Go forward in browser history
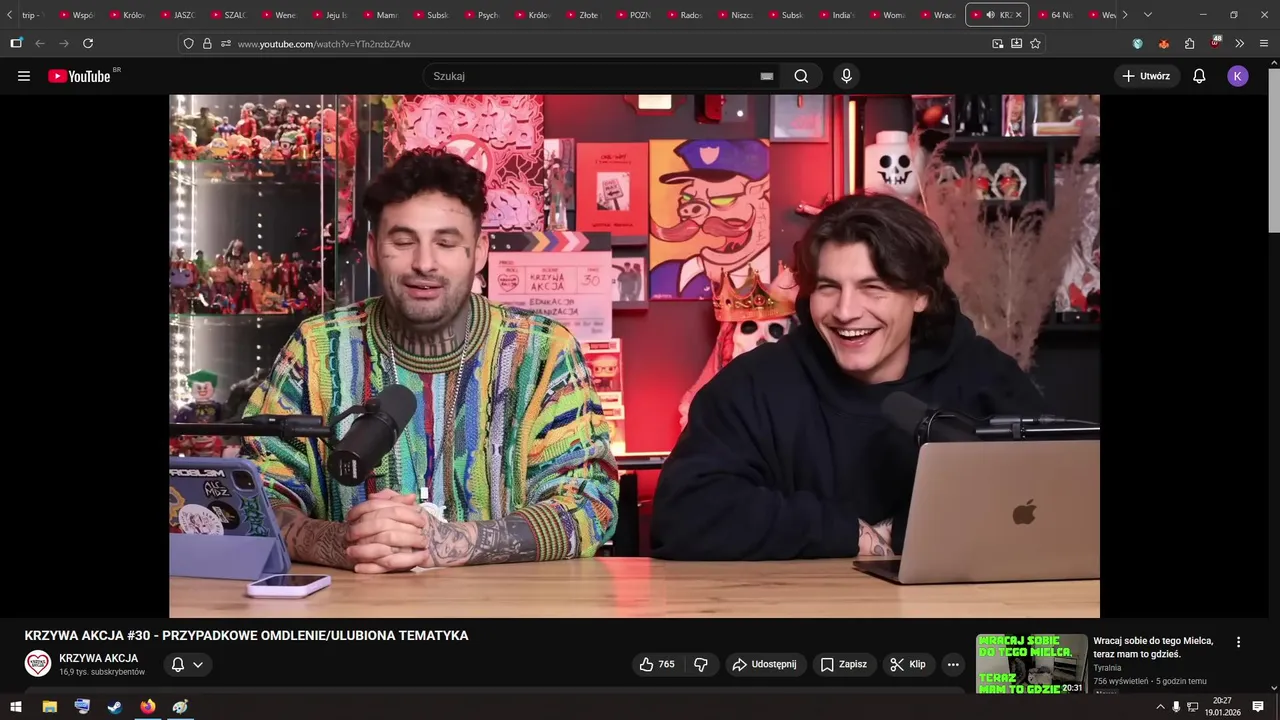This screenshot has width=1280, height=720. point(64,44)
